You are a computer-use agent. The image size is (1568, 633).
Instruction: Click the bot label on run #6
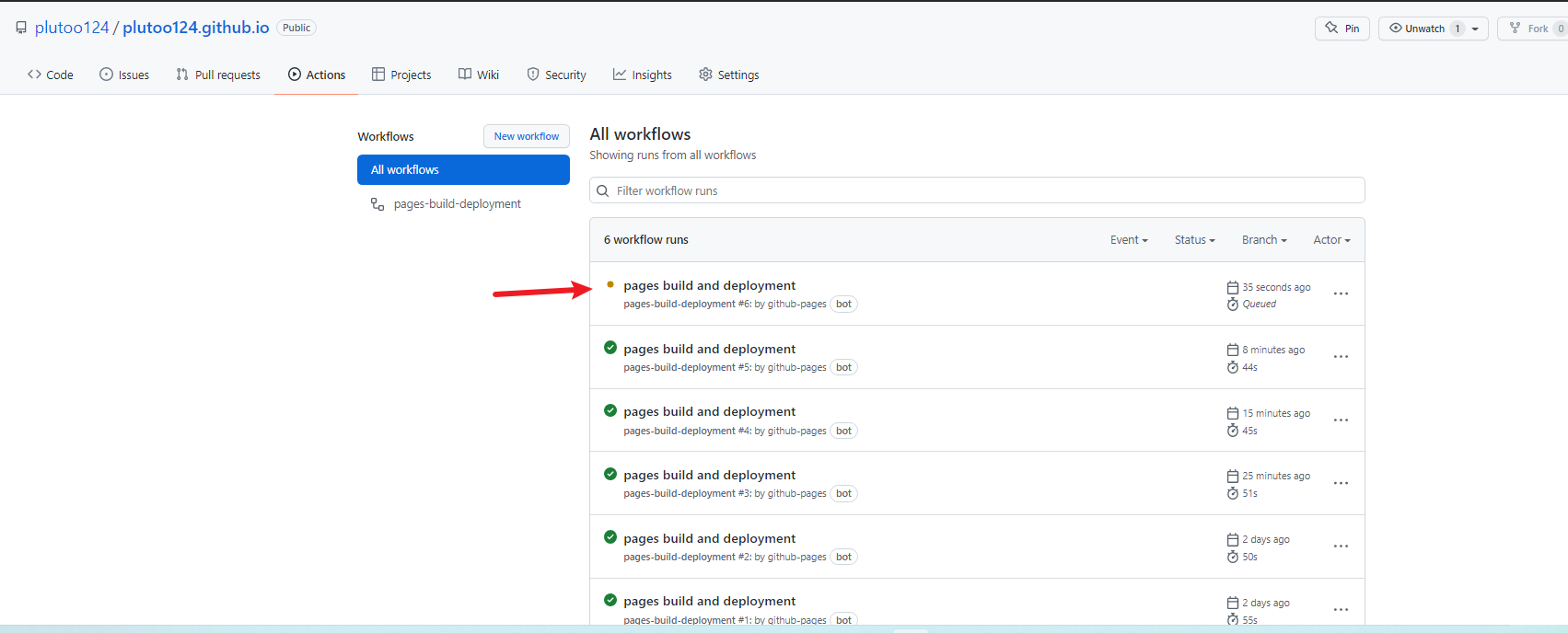[843, 304]
